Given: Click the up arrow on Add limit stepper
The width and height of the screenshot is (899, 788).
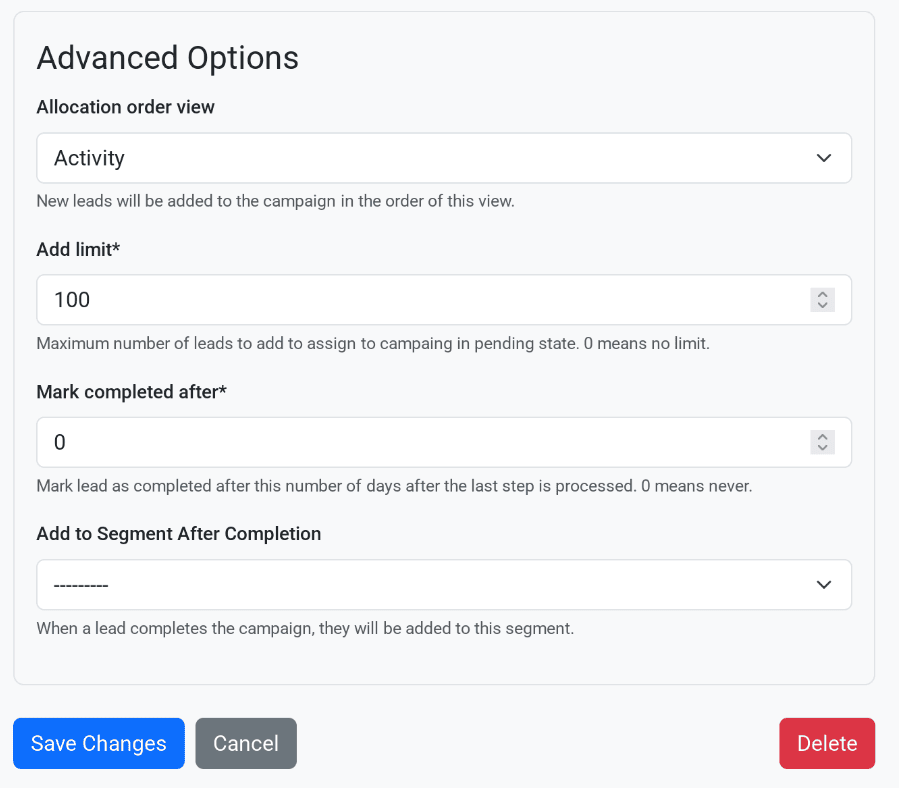Looking at the screenshot, I should pyautogui.click(x=821, y=294).
